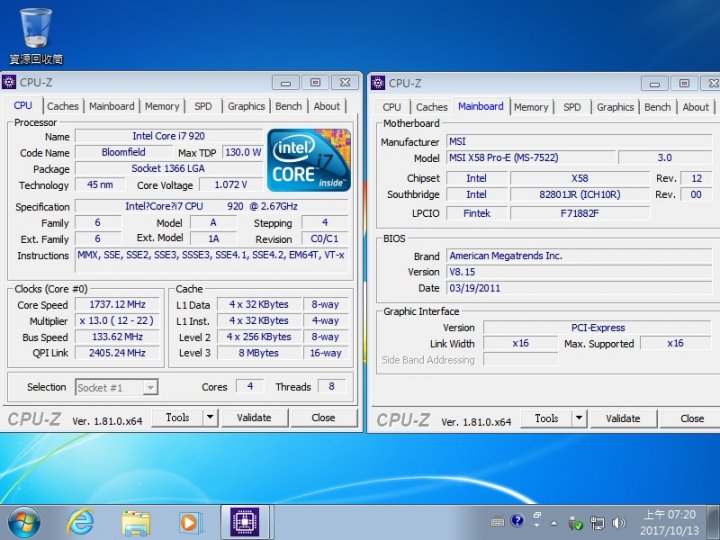Click Close button in right CPU-Z window
The height and width of the screenshot is (540, 720).
point(692,418)
